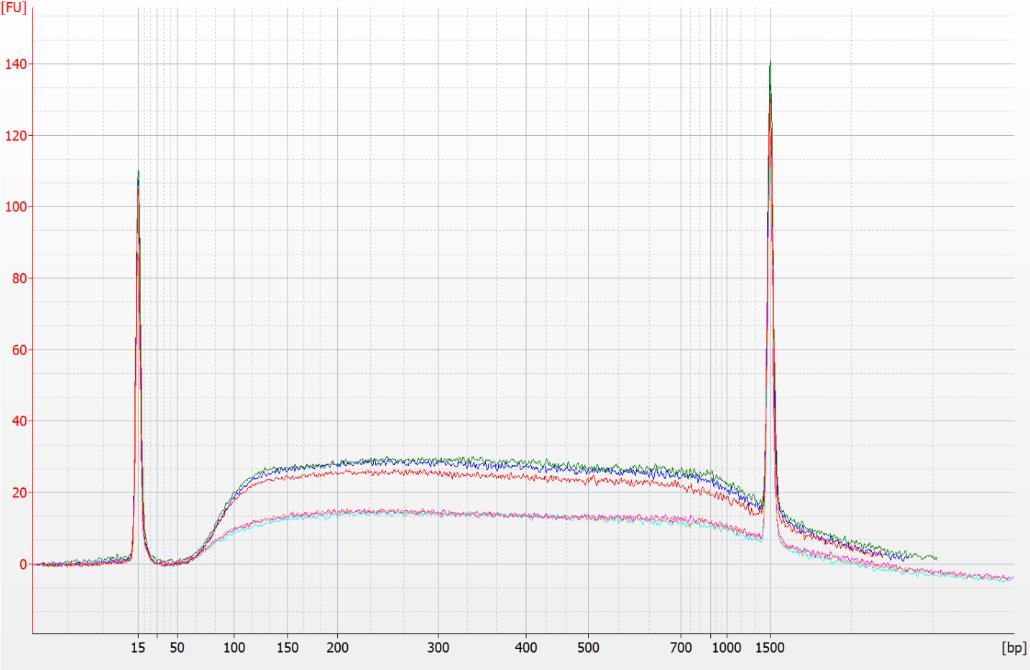Select the 120 tick label on the y-axis
1030x670 pixels.
16,135
